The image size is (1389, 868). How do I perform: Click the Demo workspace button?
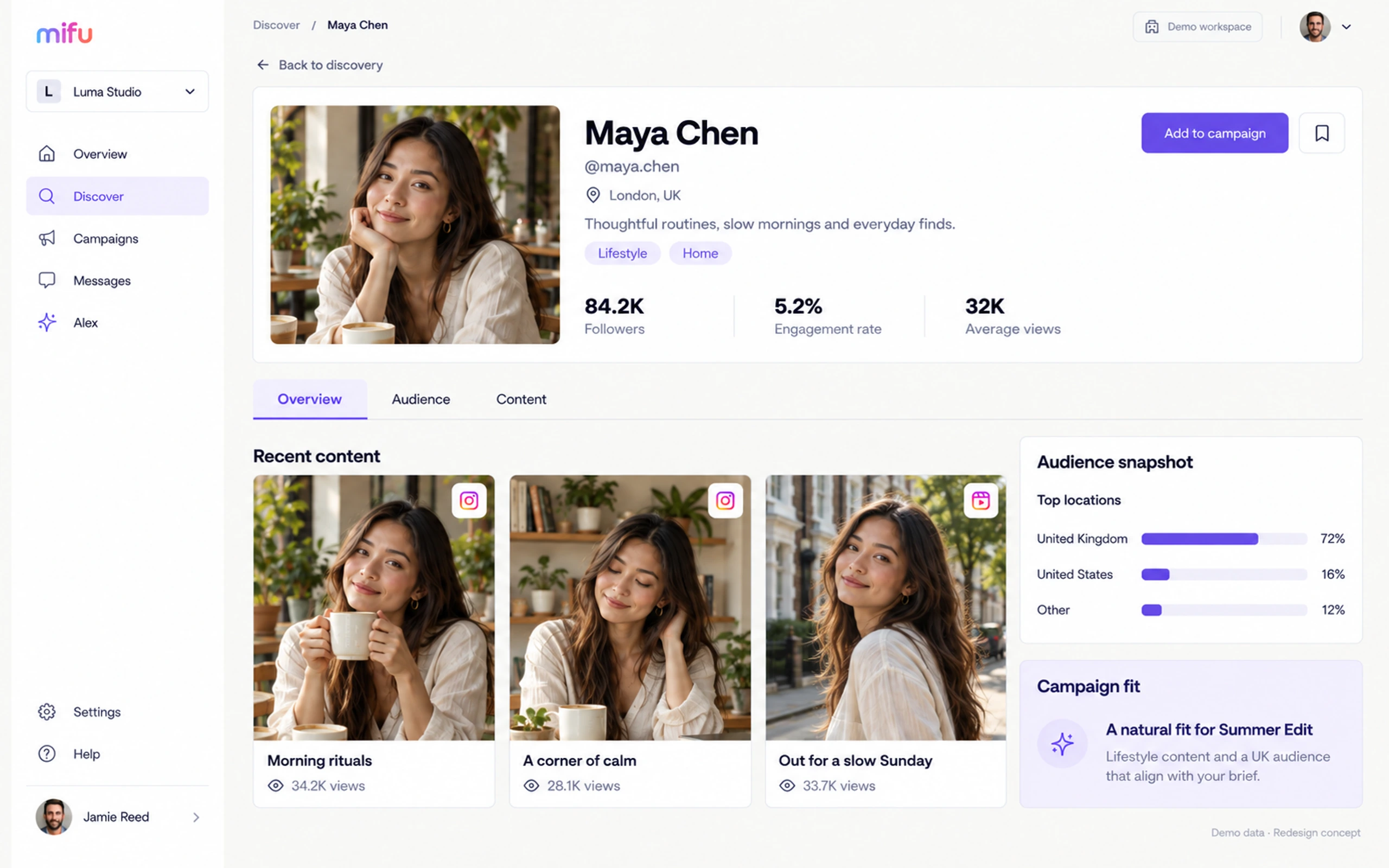coord(1198,27)
